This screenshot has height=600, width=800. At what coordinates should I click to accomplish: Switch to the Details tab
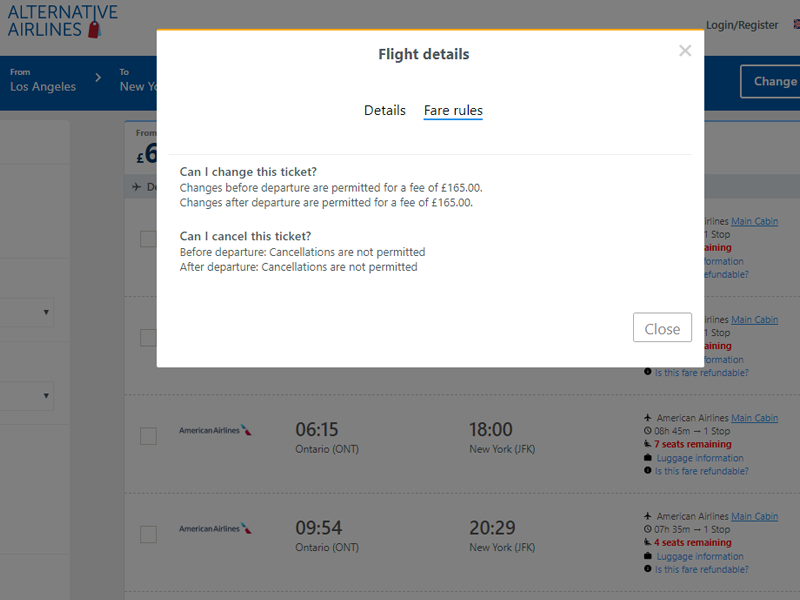coord(385,110)
